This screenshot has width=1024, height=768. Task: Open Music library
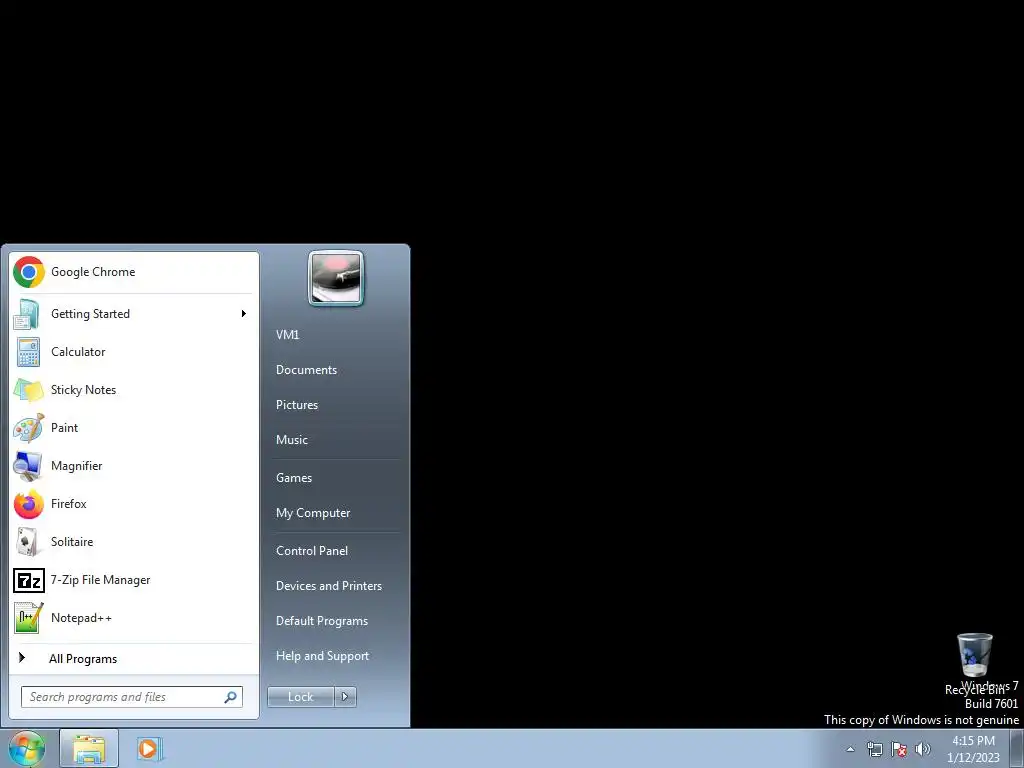pyautogui.click(x=292, y=440)
